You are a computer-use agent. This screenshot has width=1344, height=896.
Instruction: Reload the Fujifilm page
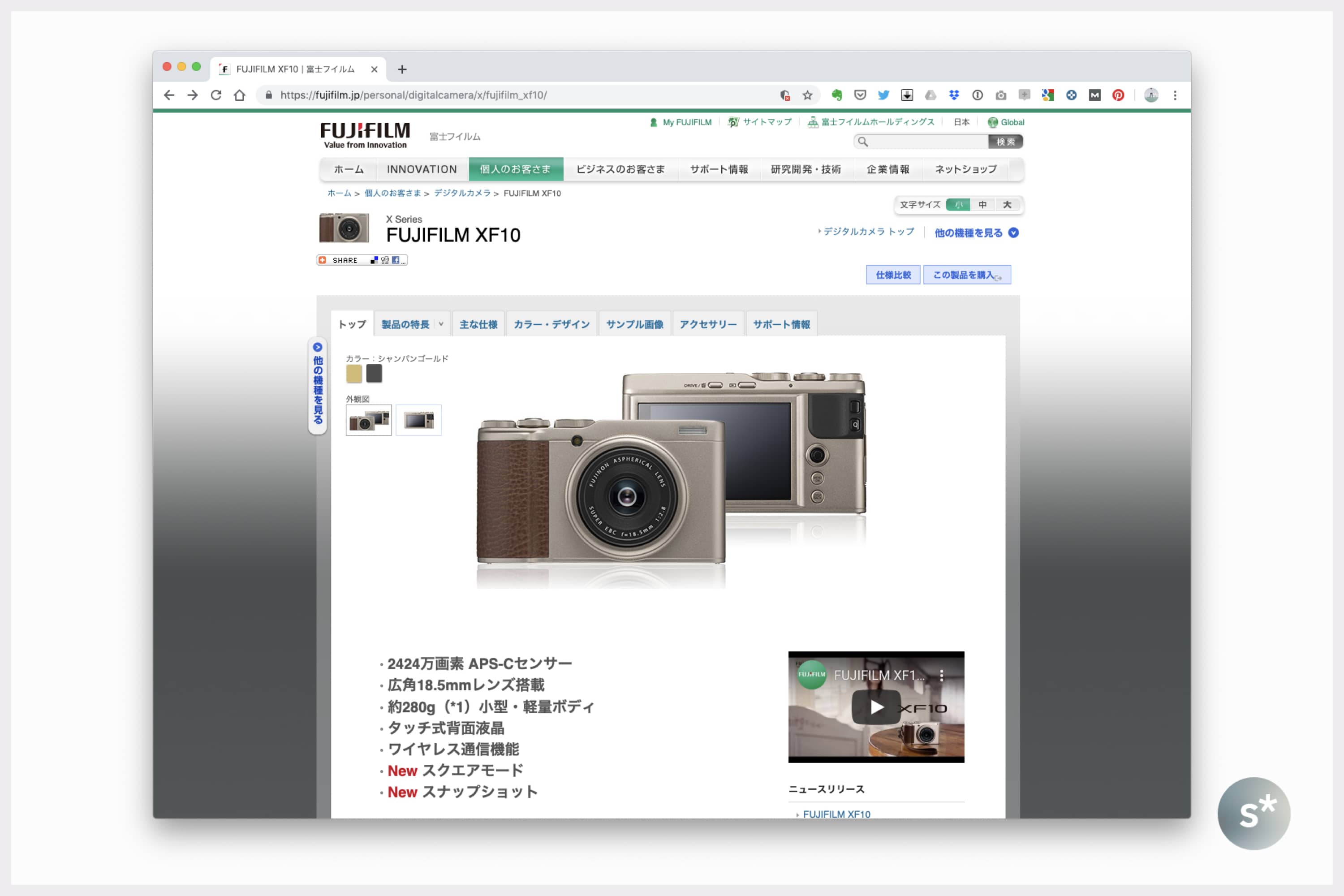216,95
